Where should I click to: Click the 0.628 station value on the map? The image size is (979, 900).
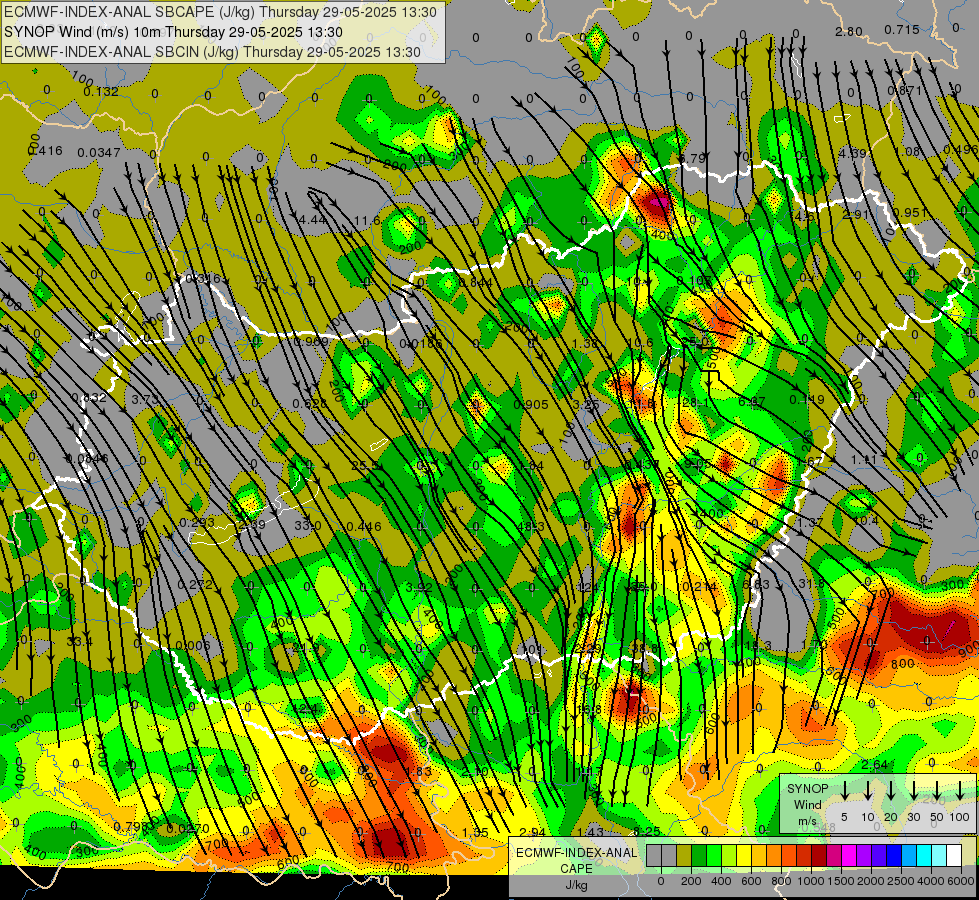coord(310,404)
